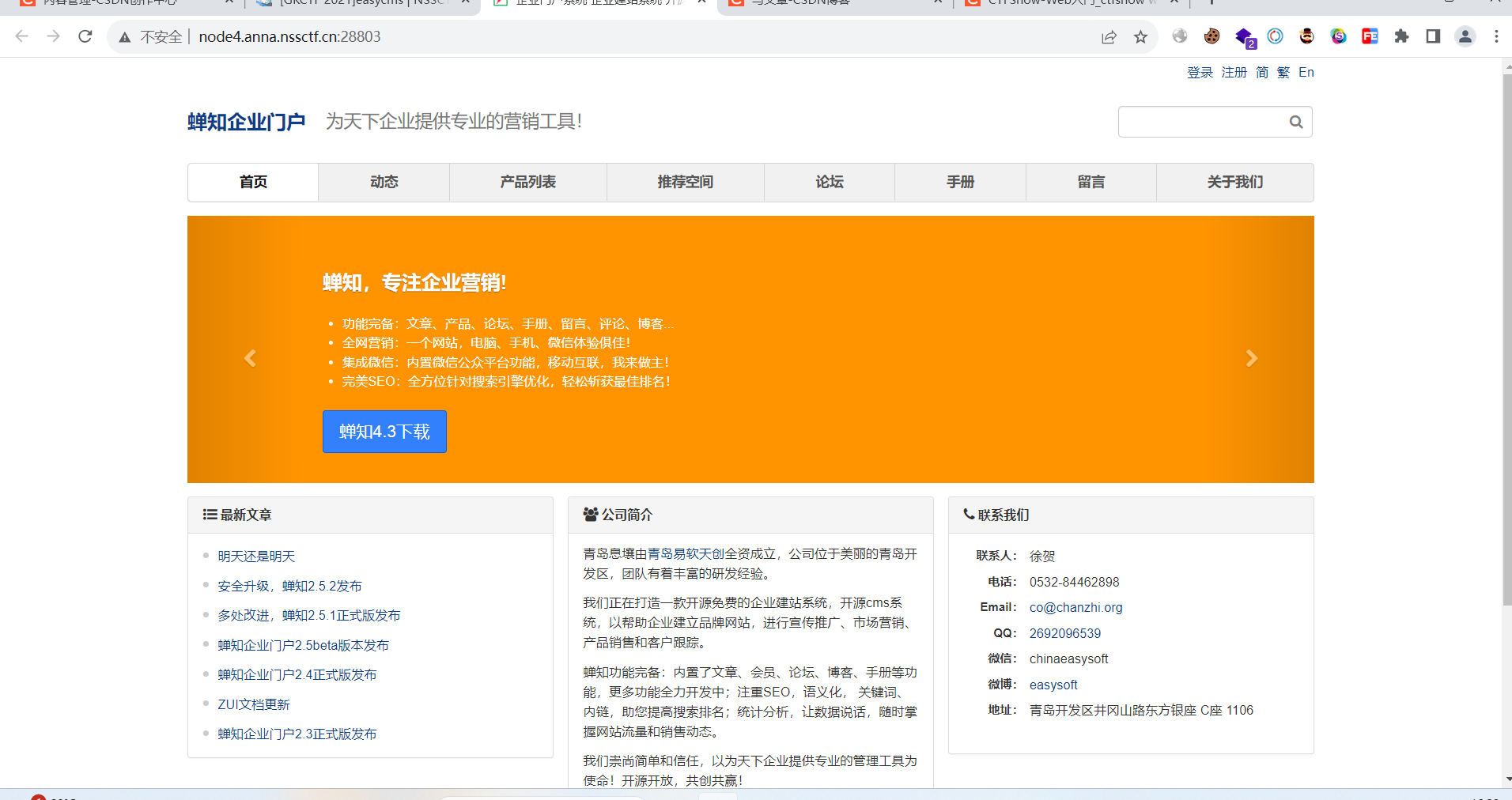This screenshot has width=1512, height=800.
Task: Open article 多处改进，蝉知2.5.1正式版发布
Action: 309,615
